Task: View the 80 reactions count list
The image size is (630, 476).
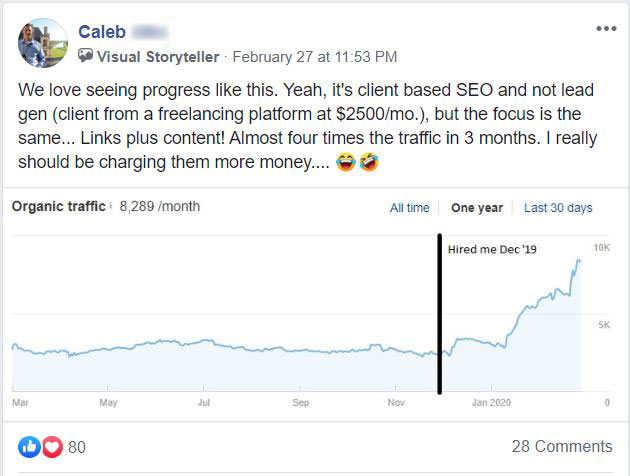Action: click(x=77, y=447)
